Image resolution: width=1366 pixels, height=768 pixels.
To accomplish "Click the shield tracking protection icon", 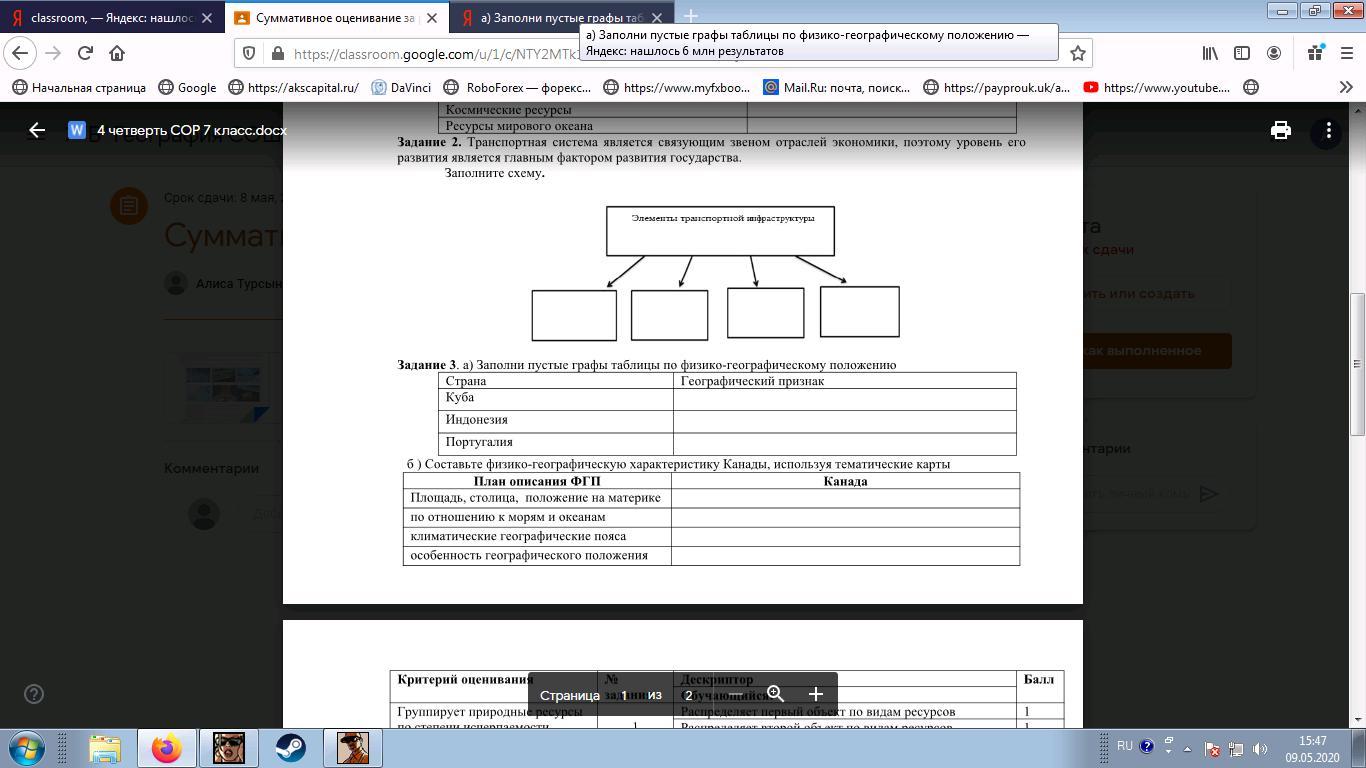I will pos(249,54).
